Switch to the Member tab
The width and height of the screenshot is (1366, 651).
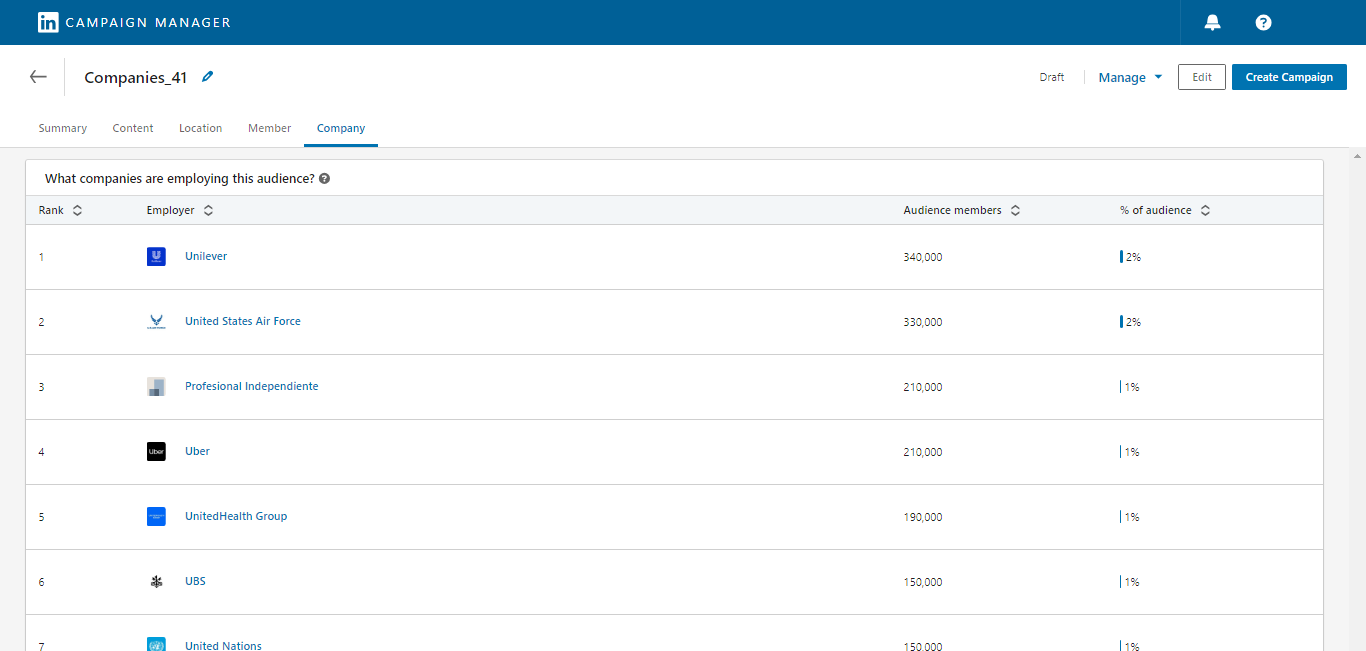(x=270, y=128)
